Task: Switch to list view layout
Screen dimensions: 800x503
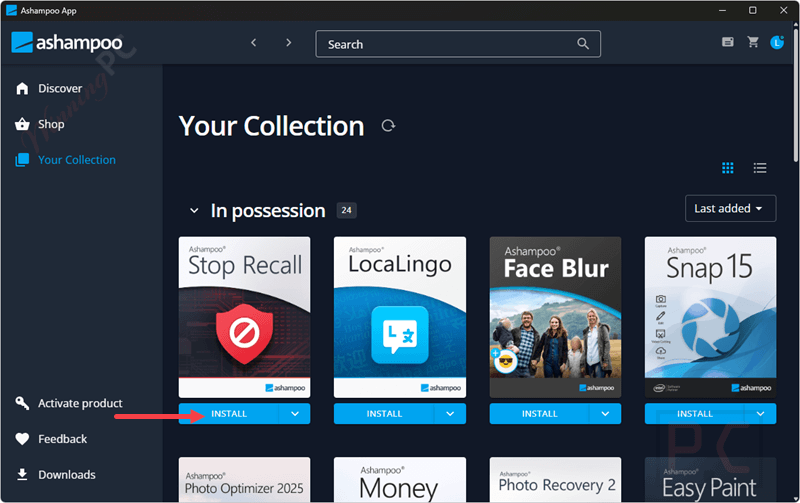Action: [760, 168]
